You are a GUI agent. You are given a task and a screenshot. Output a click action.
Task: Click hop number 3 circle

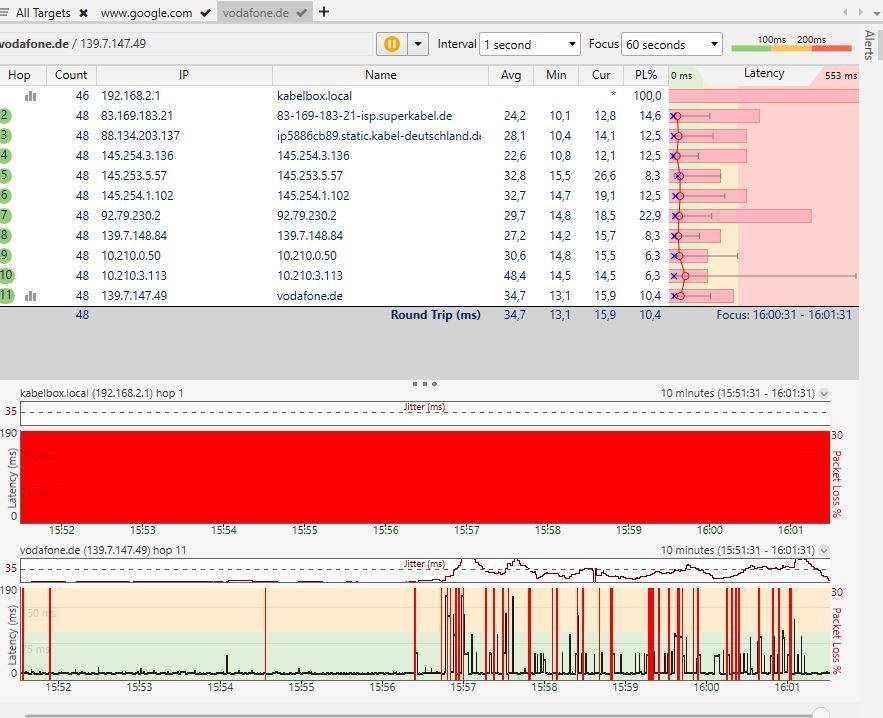[5, 136]
